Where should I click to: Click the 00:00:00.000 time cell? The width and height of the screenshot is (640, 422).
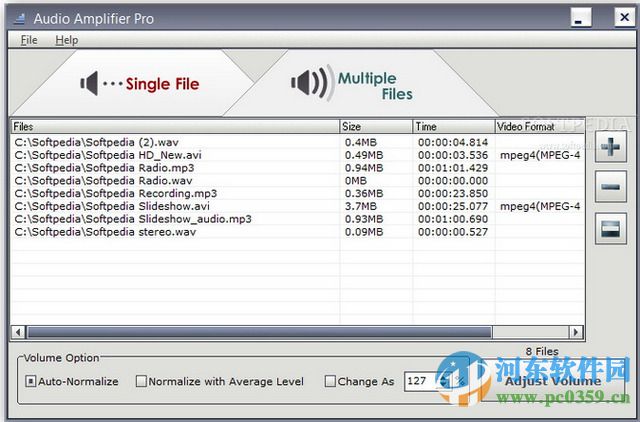453,180
